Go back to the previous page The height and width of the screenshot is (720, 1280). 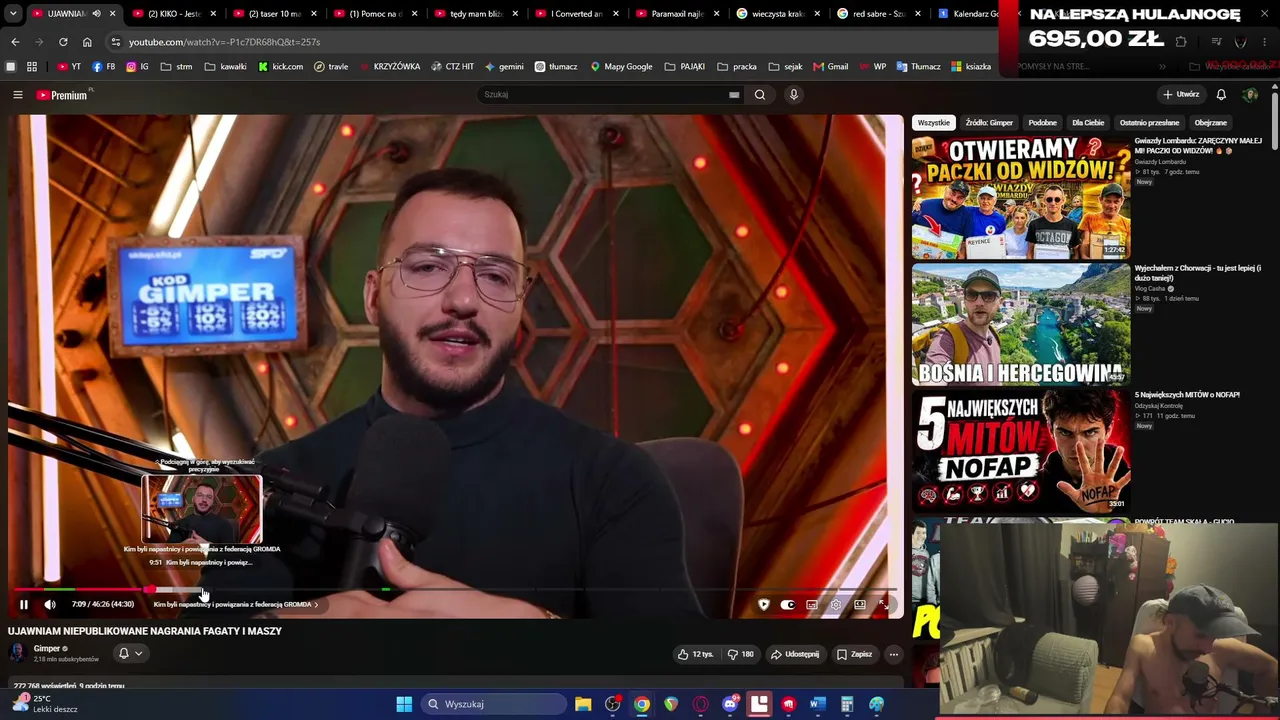point(15,42)
